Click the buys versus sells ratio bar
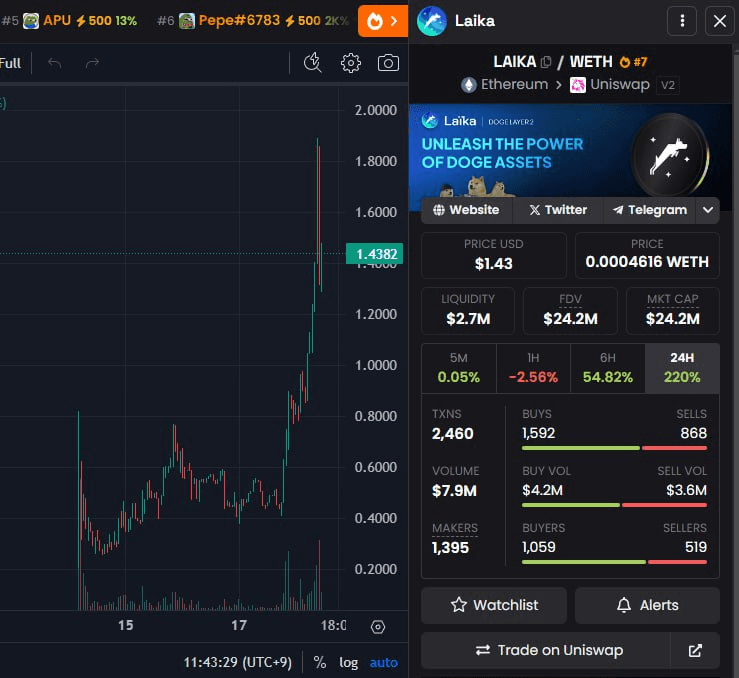Screen dimensions: 739x678 point(614,448)
